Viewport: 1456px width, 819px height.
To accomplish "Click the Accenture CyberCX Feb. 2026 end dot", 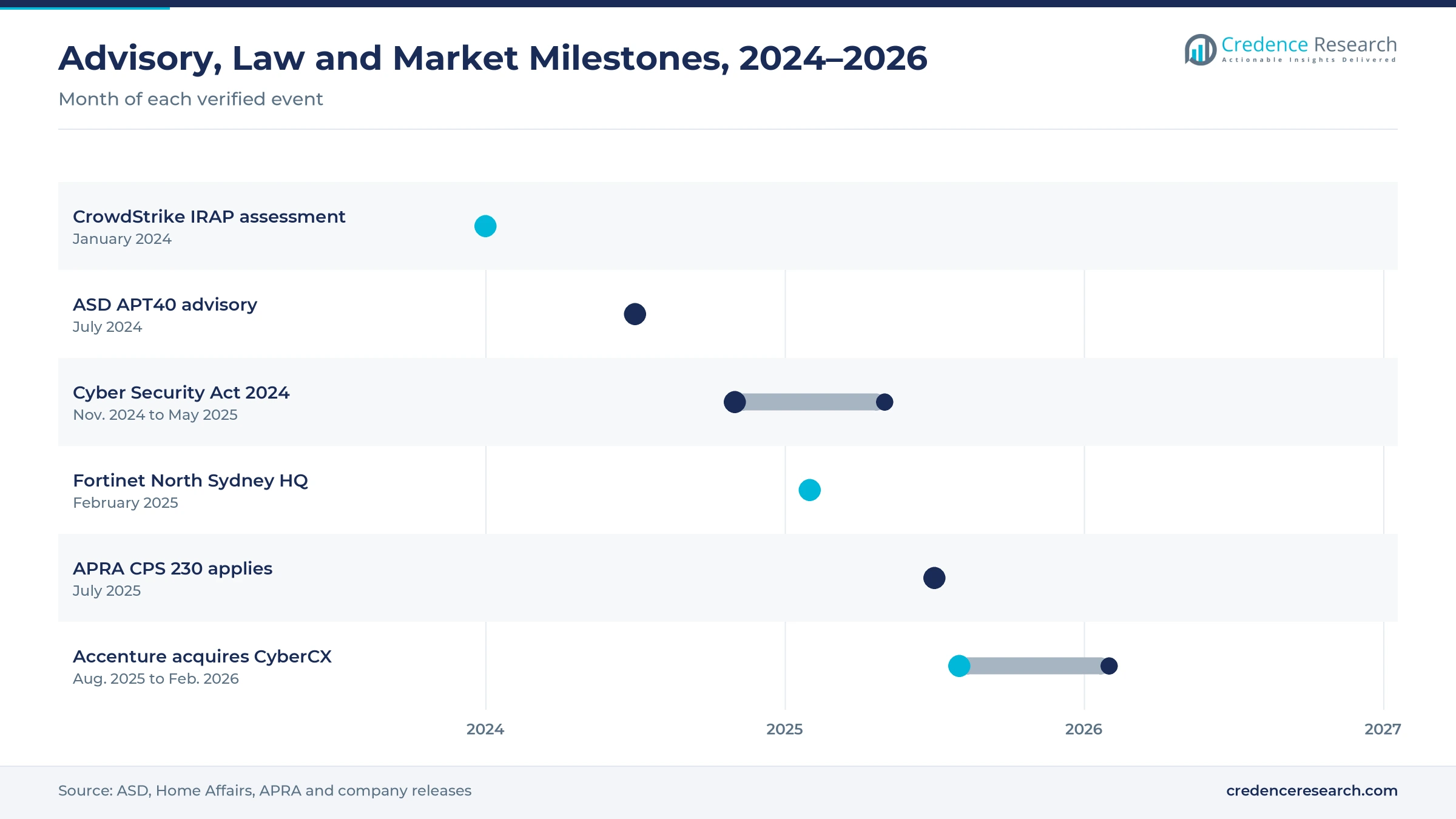I will point(1109,666).
